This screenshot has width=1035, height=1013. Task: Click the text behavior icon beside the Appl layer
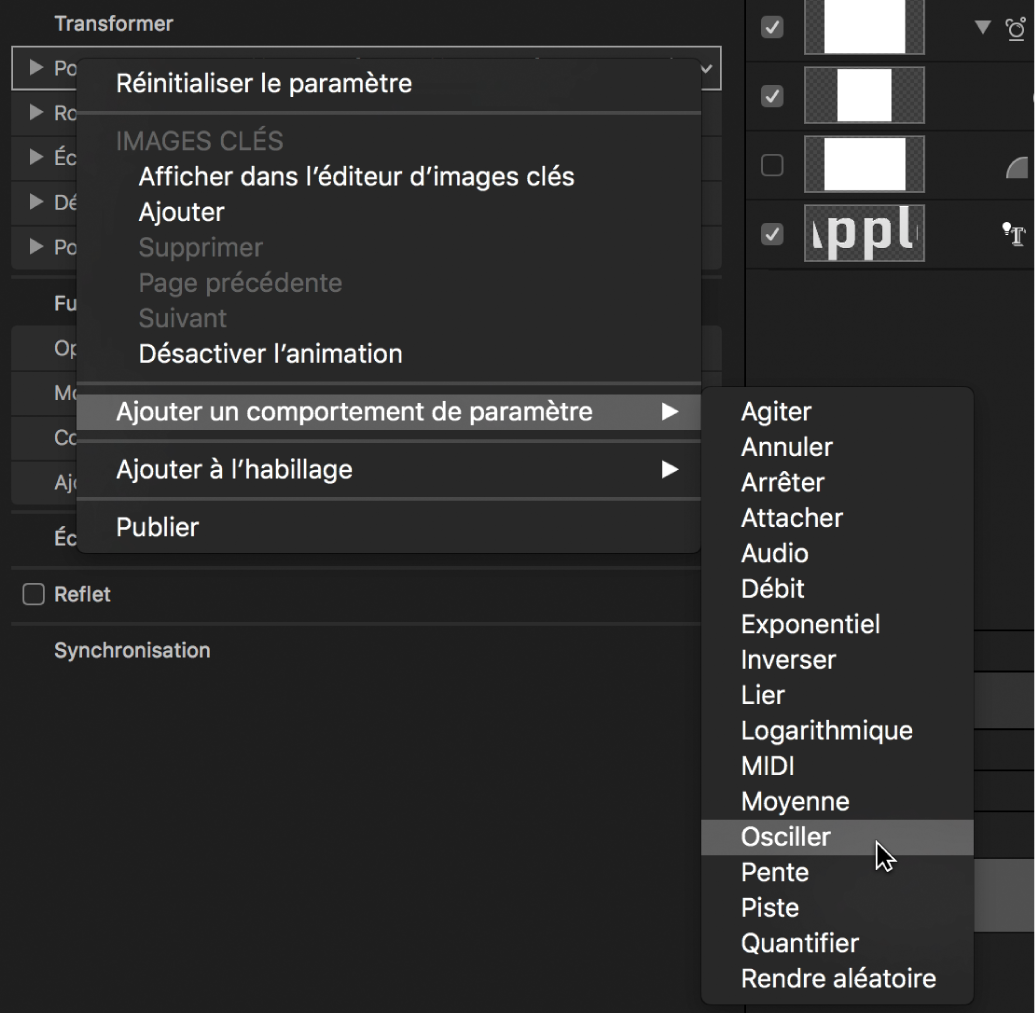(x=1013, y=231)
